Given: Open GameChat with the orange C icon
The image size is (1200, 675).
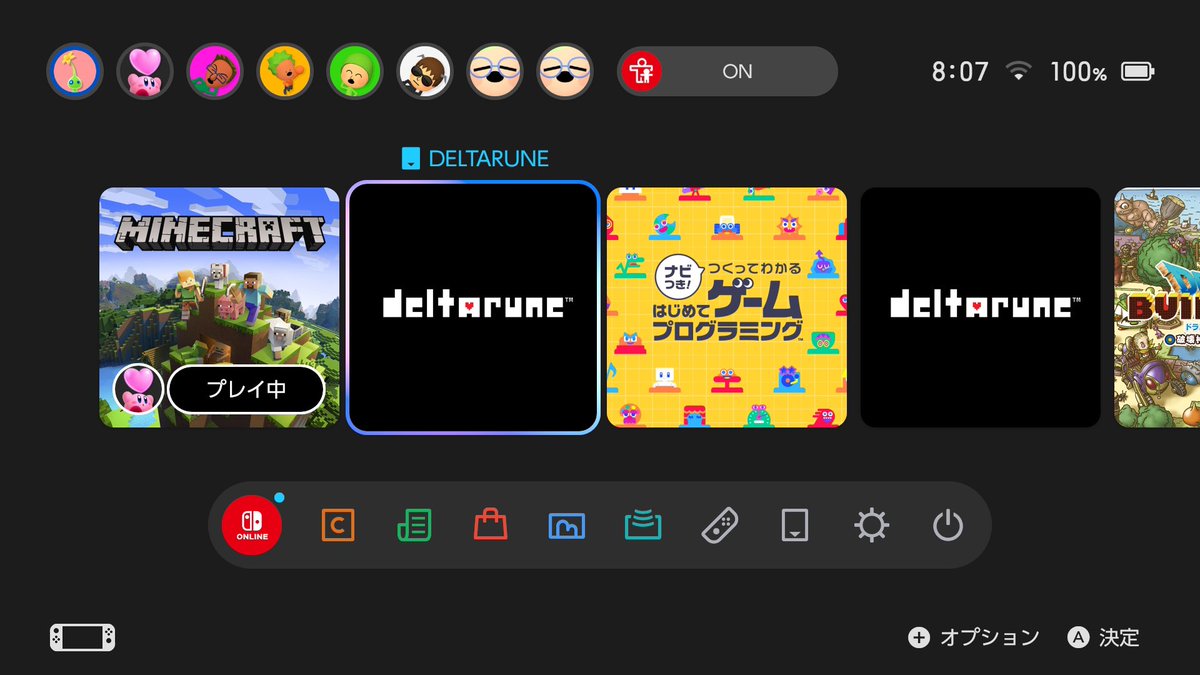Looking at the screenshot, I should [338, 525].
